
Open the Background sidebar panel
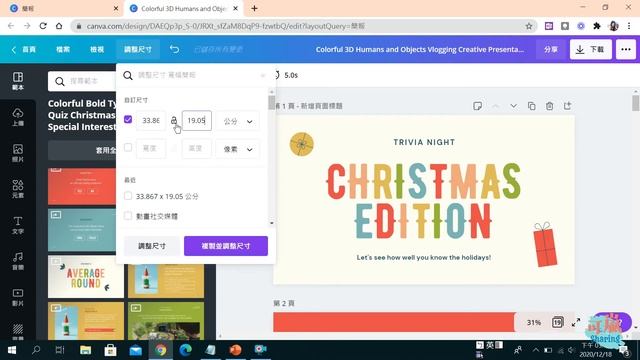(18, 331)
